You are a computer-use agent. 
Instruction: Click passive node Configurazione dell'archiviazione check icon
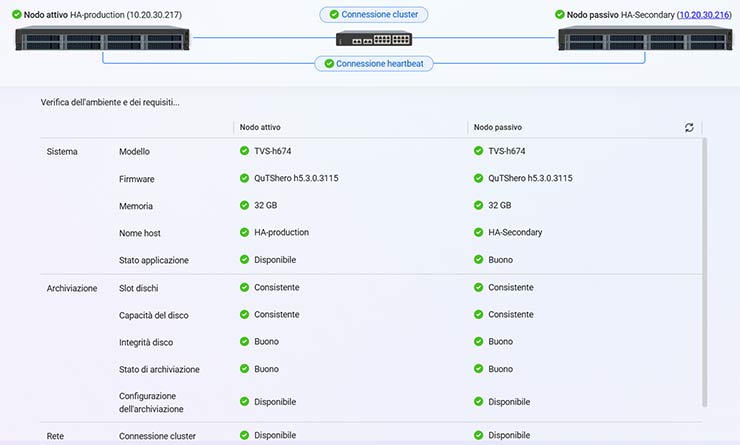tap(479, 402)
